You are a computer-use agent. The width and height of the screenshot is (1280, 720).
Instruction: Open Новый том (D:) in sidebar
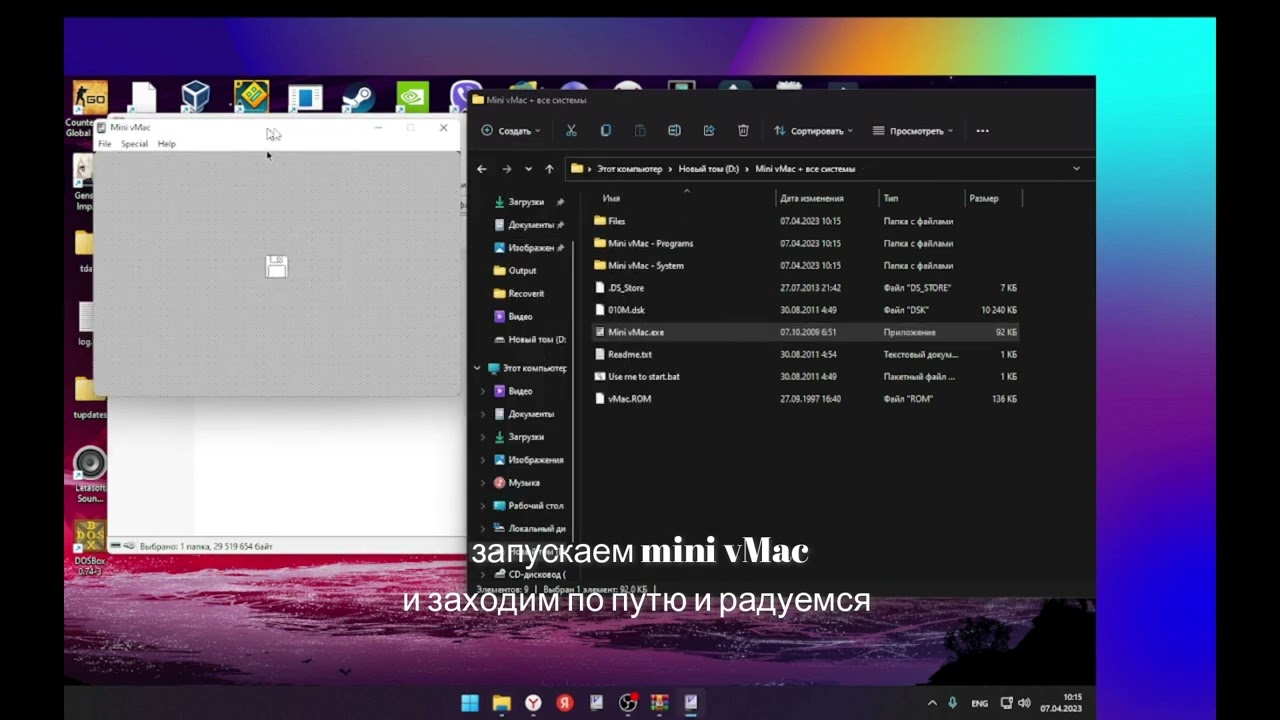[x=530, y=340]
